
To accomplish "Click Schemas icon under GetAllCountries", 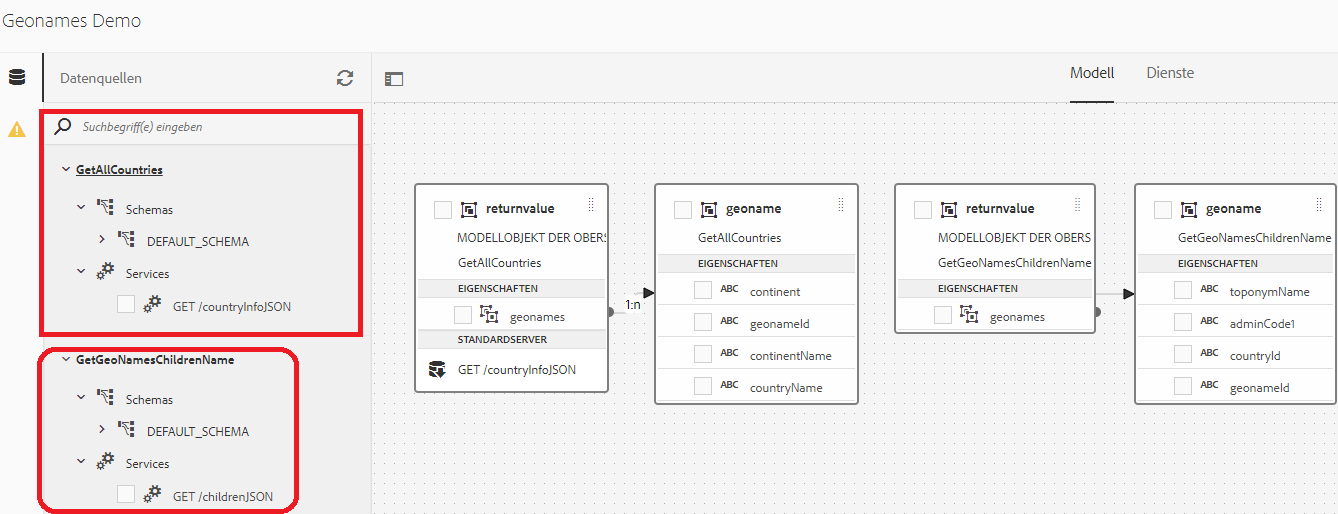I will tap(106, 209).
